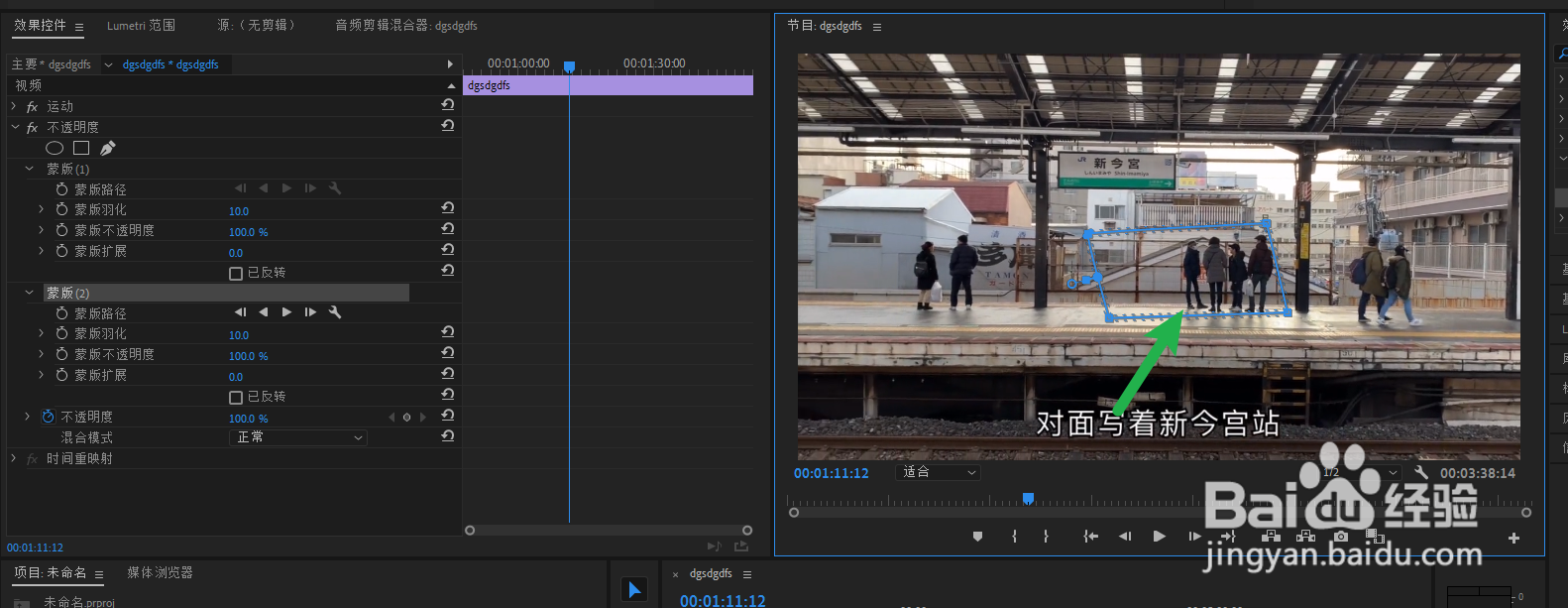
Task: Switch to the 音频剪辑混合器 tab
Action: pyautogui.click(x=406, y=25)
